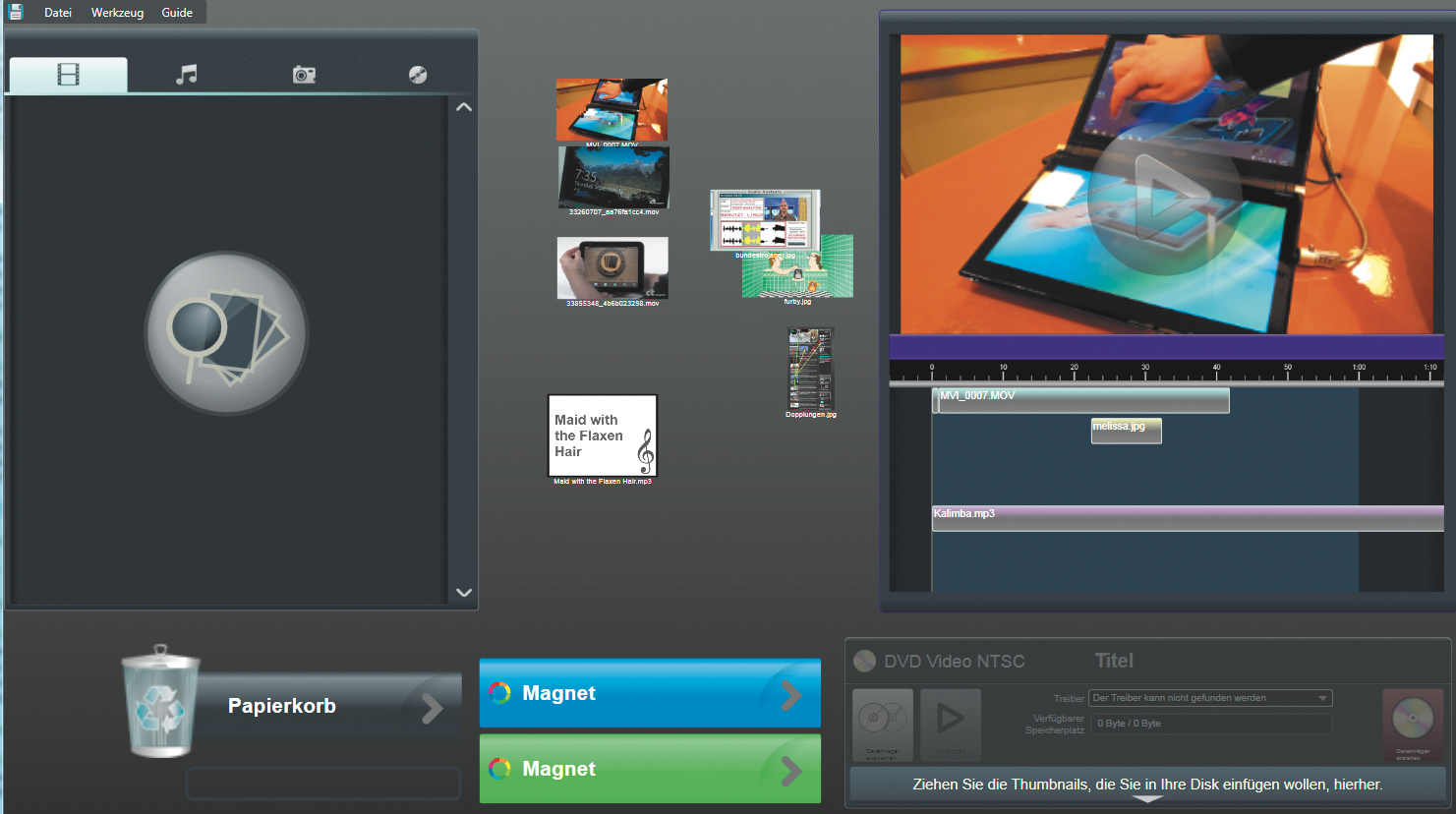Expand the Papierkorb panel arrow

[432, 708]
